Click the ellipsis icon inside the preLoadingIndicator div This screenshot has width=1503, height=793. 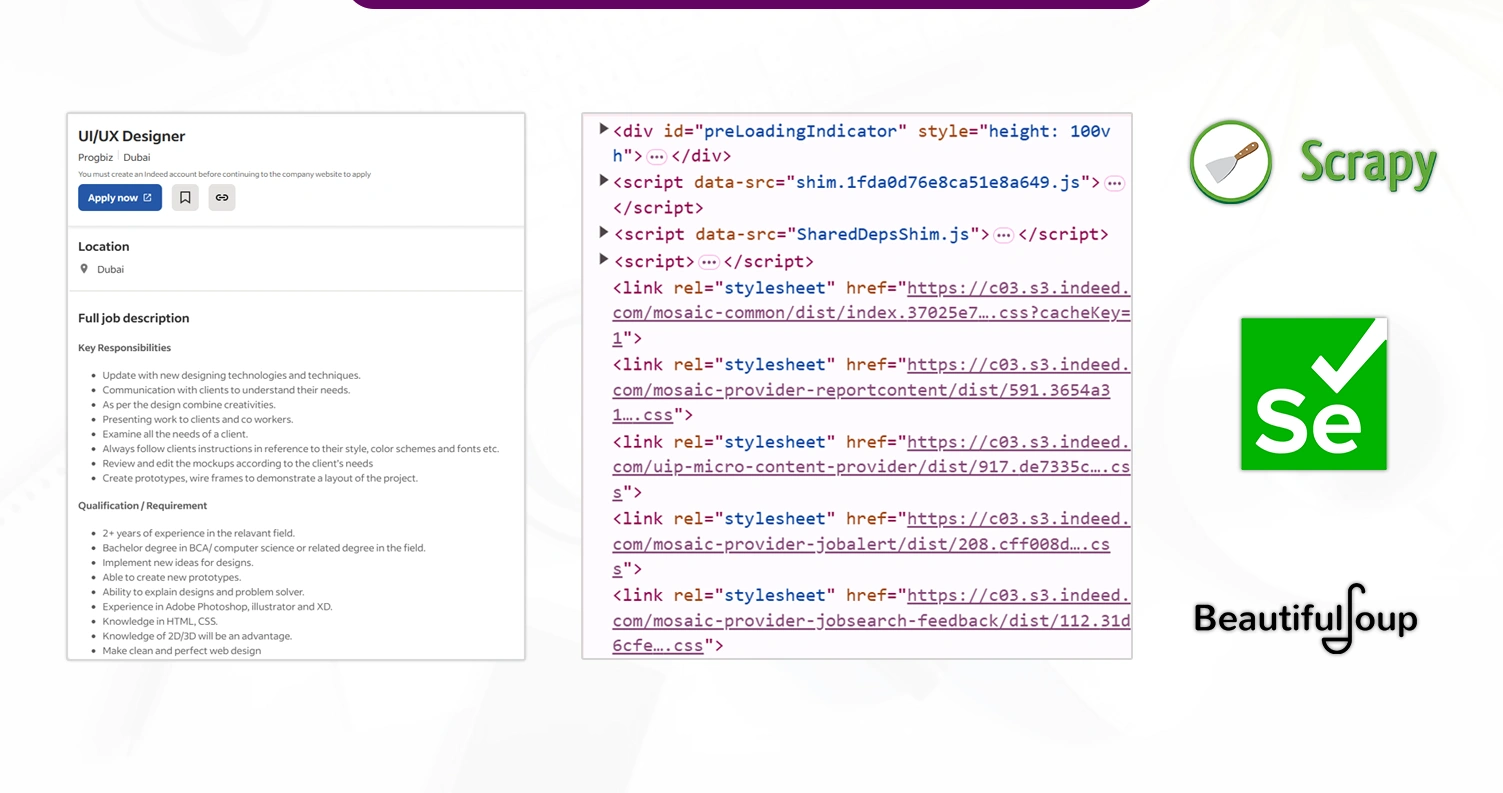[659, 156]
